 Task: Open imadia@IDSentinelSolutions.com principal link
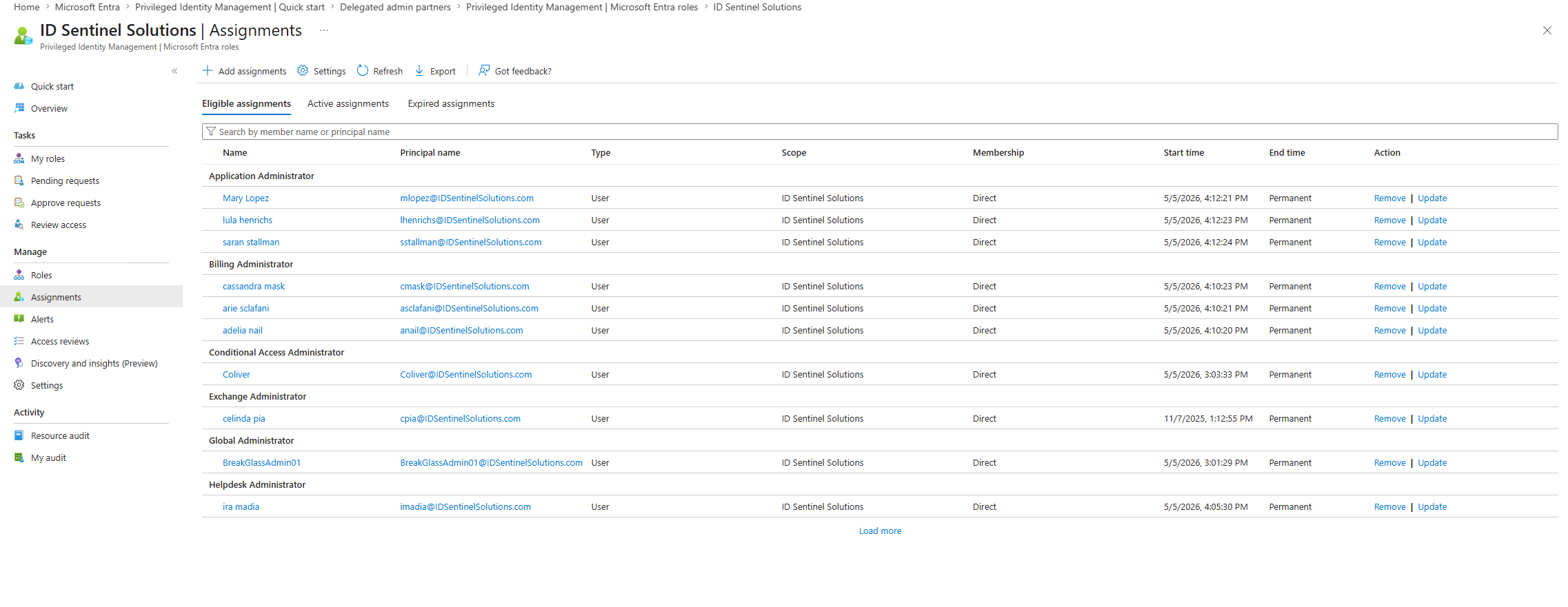tap(465, 507)
